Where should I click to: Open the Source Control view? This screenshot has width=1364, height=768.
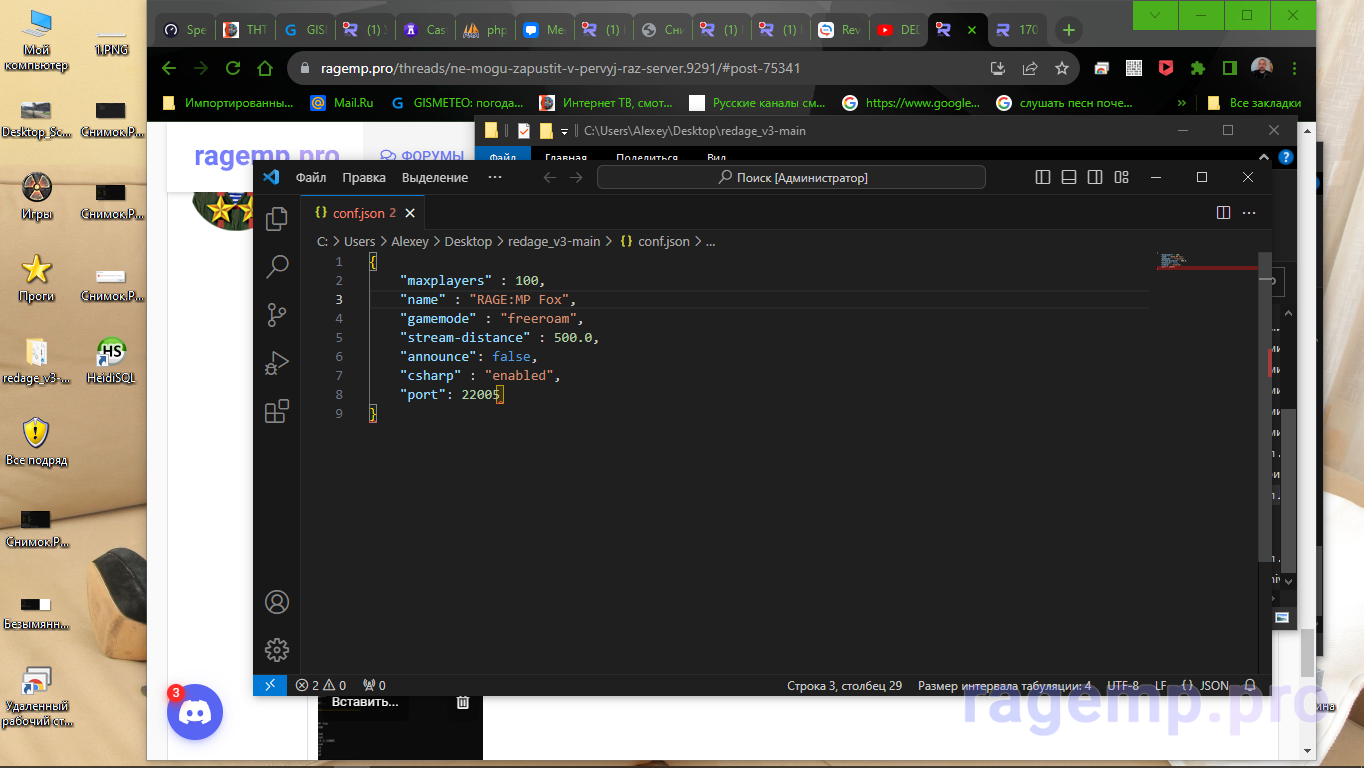[276, 314]
